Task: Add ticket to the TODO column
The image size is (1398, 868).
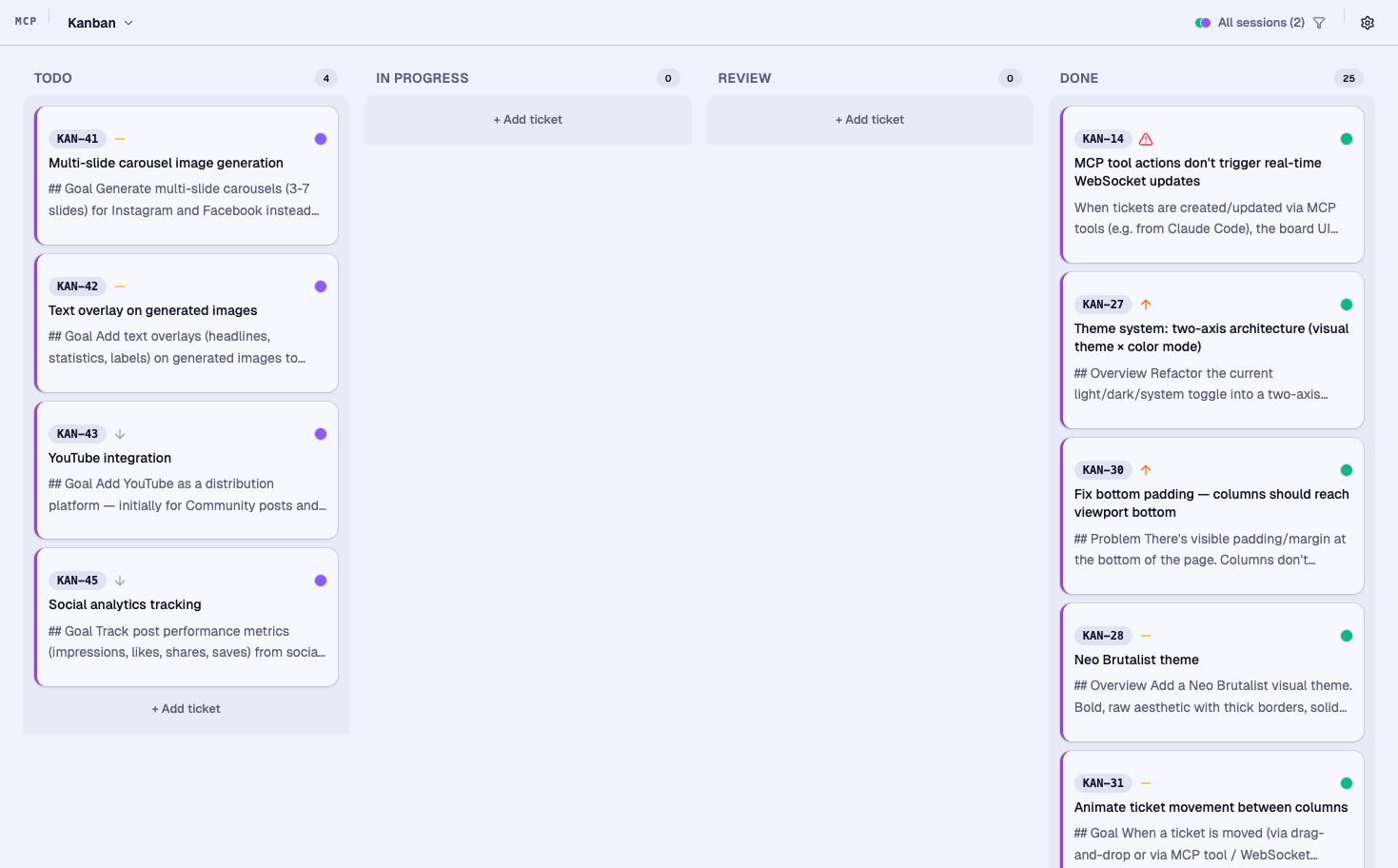Action: click(x=186, y=709)
